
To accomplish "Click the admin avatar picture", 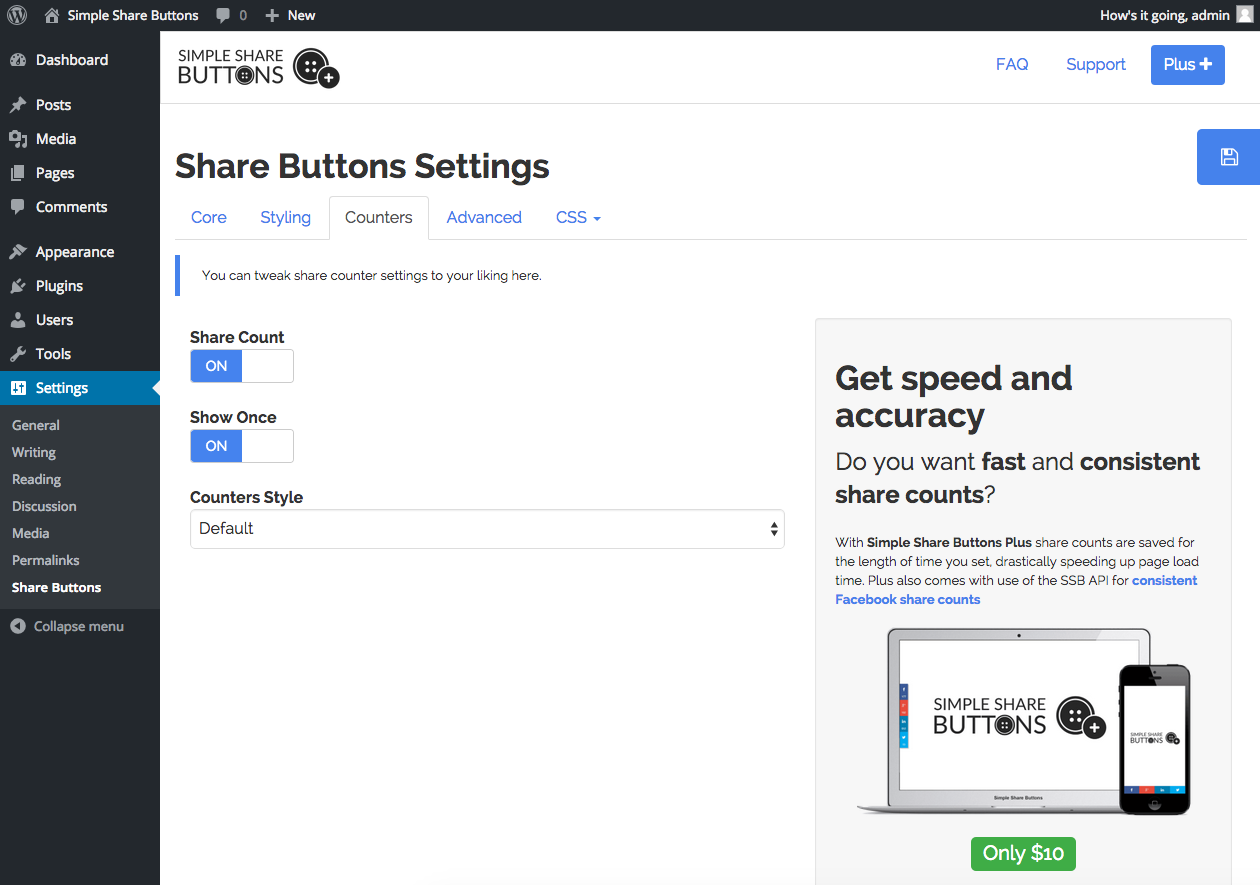I will pos(1244,14).
